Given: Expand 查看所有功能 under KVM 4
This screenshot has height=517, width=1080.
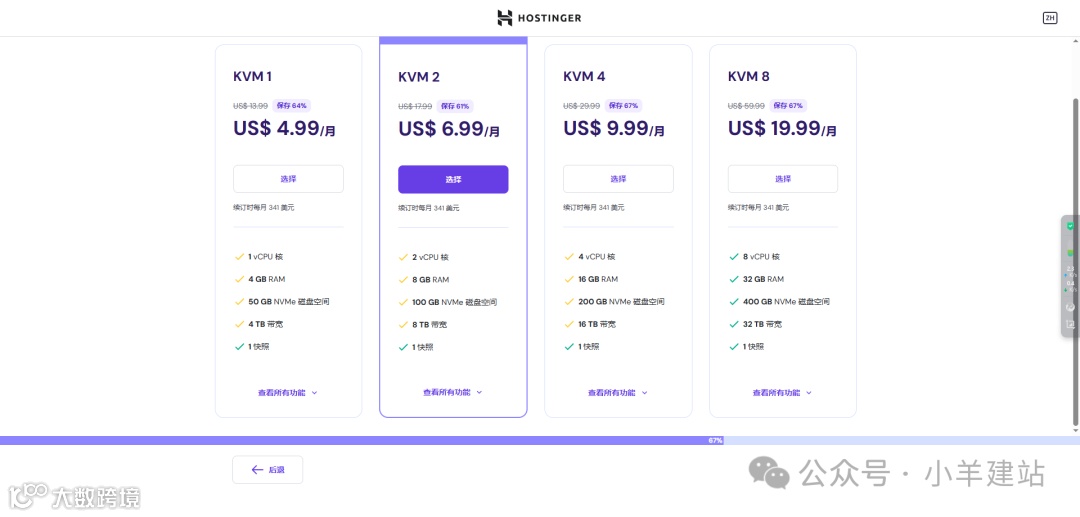Looking at the screenshot, I should 618,392.
